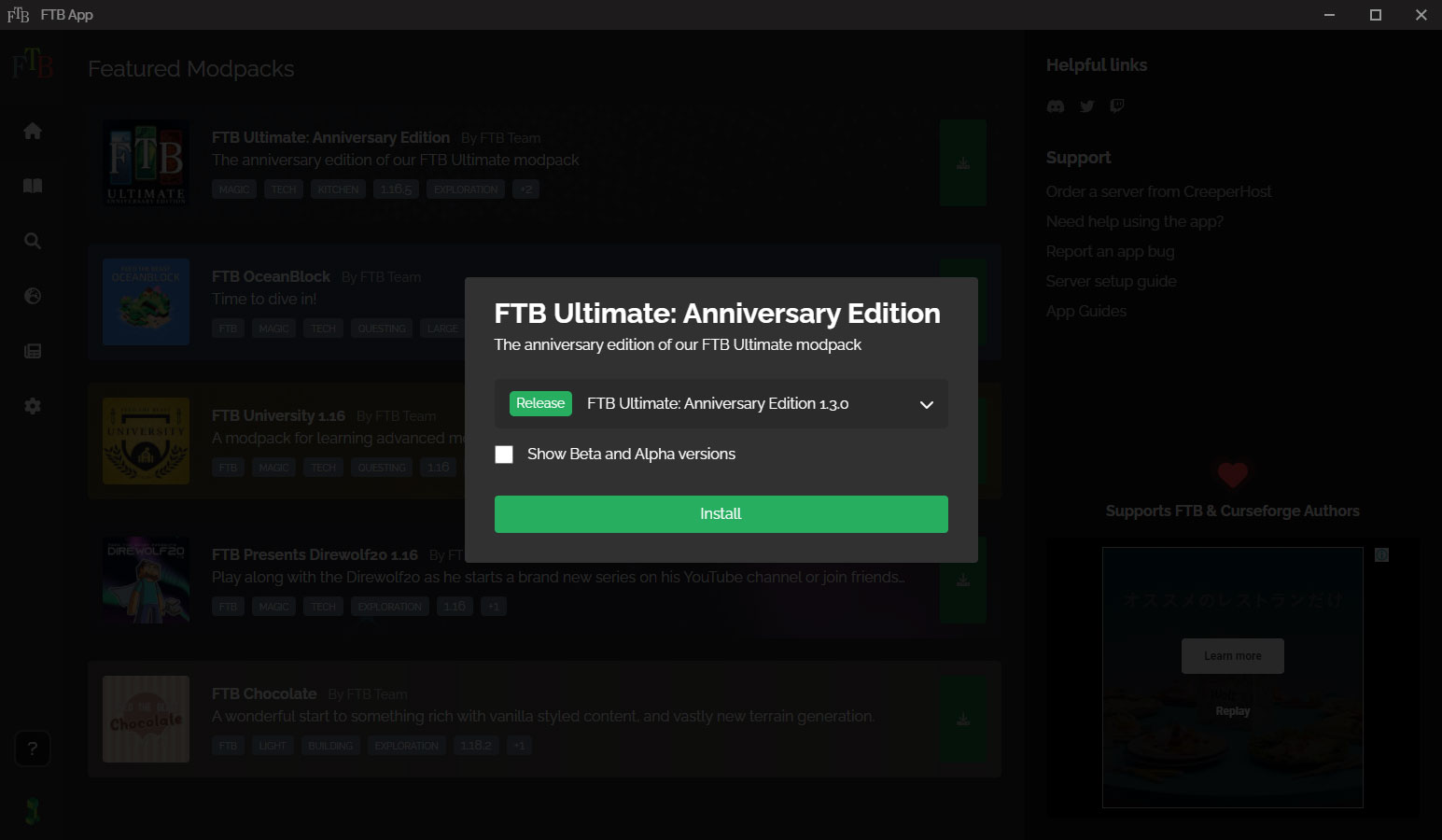Select the FTB University thumbnail
Viewport: 1442px width, 840px height.
[x=146, y=441]
